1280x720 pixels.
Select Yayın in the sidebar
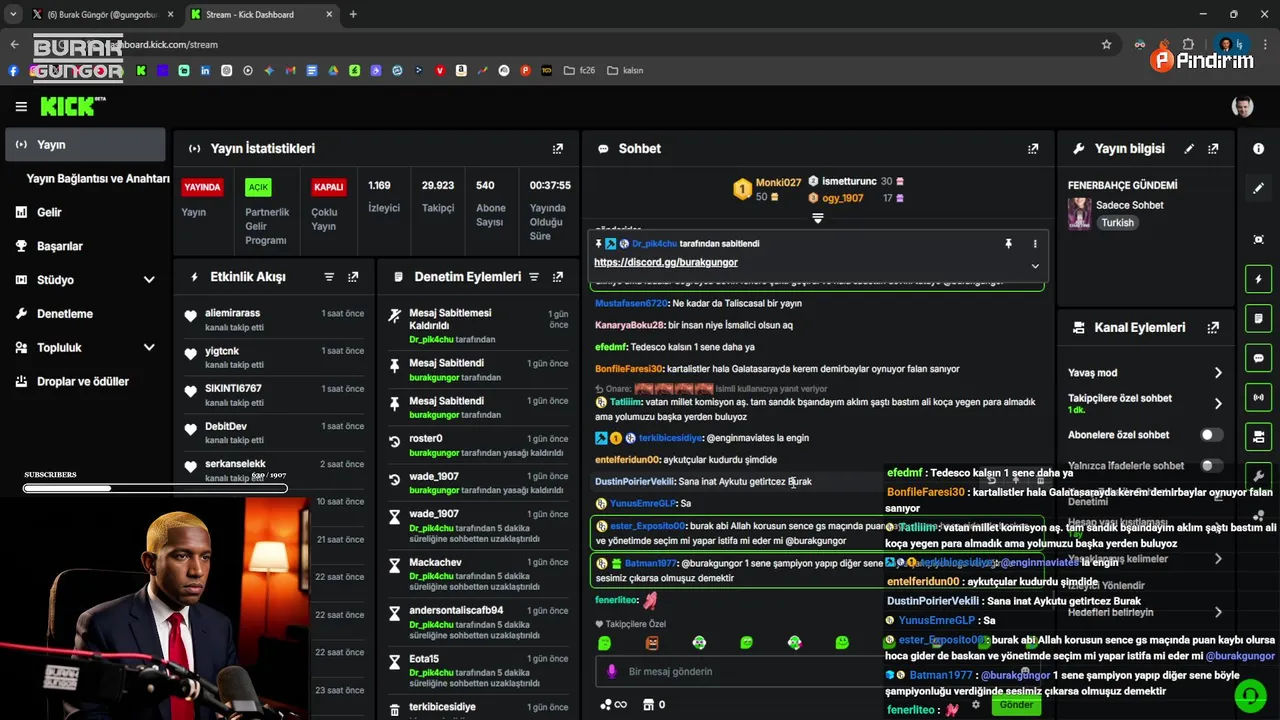85,145
